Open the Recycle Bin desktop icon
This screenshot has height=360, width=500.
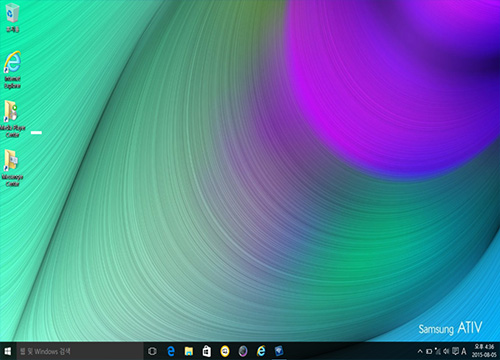[13, 17]
